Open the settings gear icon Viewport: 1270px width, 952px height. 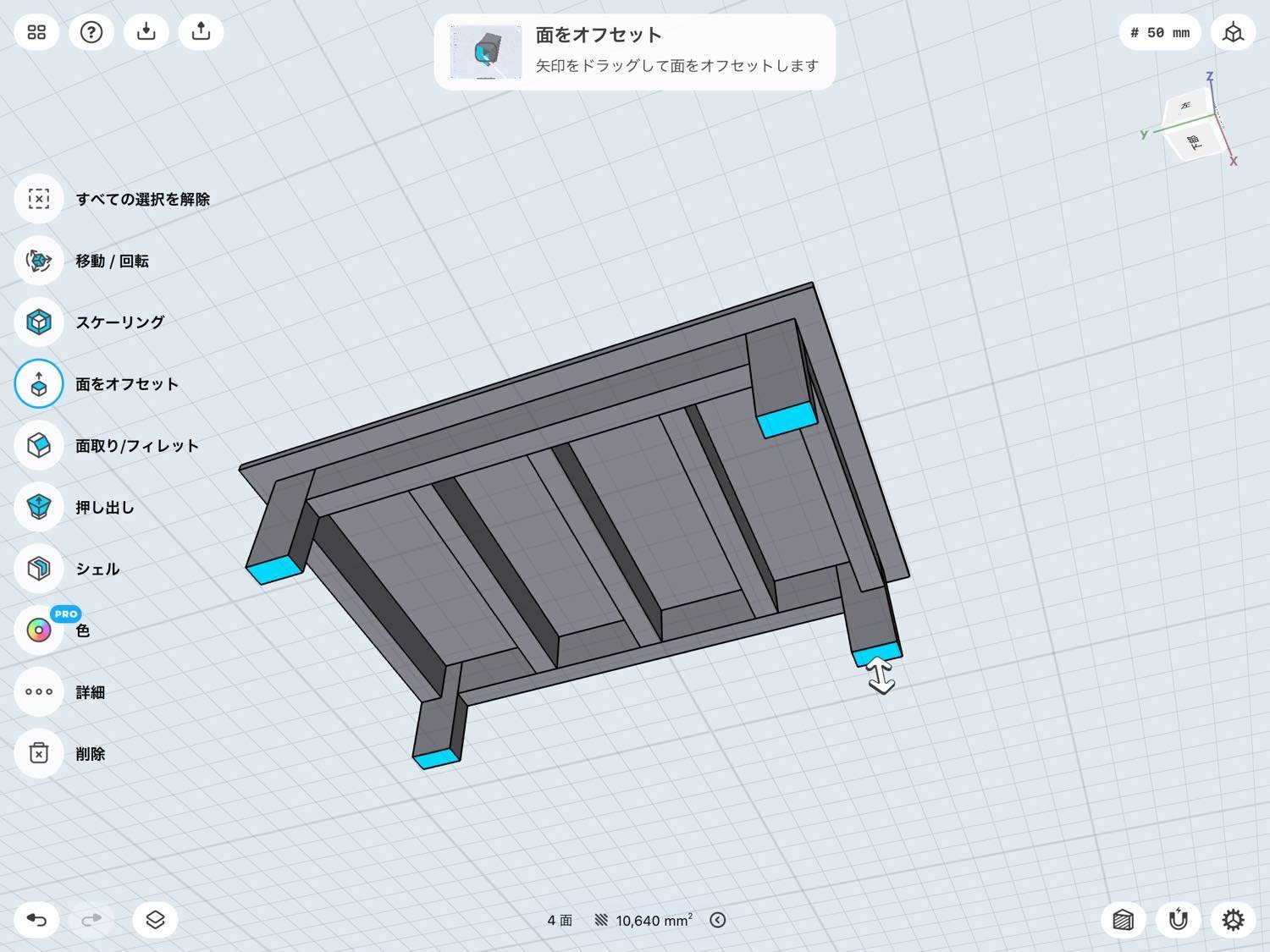click(x=1233, y=920)
